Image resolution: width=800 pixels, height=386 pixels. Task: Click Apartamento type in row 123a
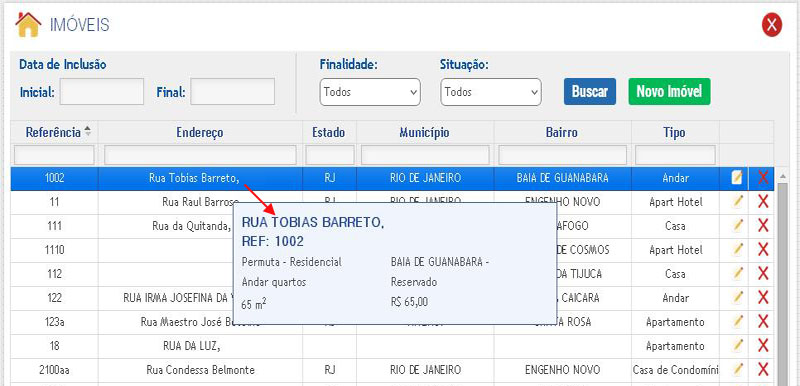pos(675,322)
